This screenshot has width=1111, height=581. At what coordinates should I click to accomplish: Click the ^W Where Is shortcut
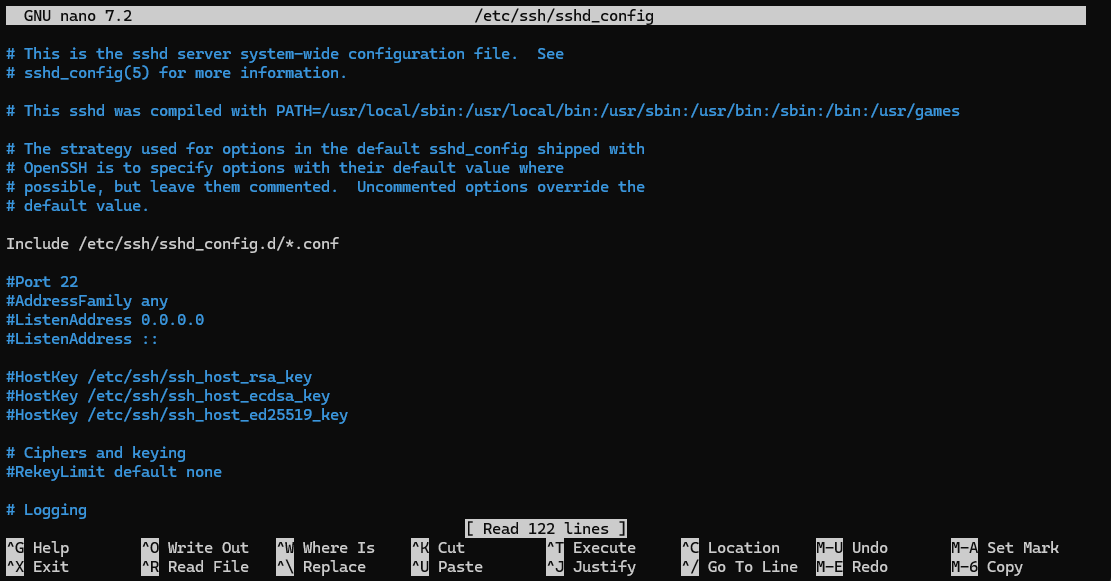coord(326,548)
